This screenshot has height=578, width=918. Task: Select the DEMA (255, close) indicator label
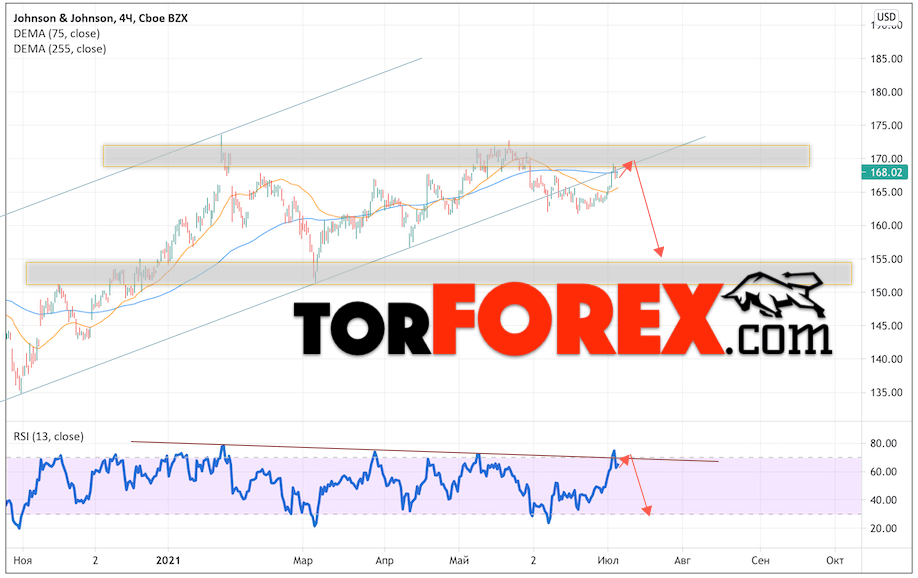[x=60, y=49]
